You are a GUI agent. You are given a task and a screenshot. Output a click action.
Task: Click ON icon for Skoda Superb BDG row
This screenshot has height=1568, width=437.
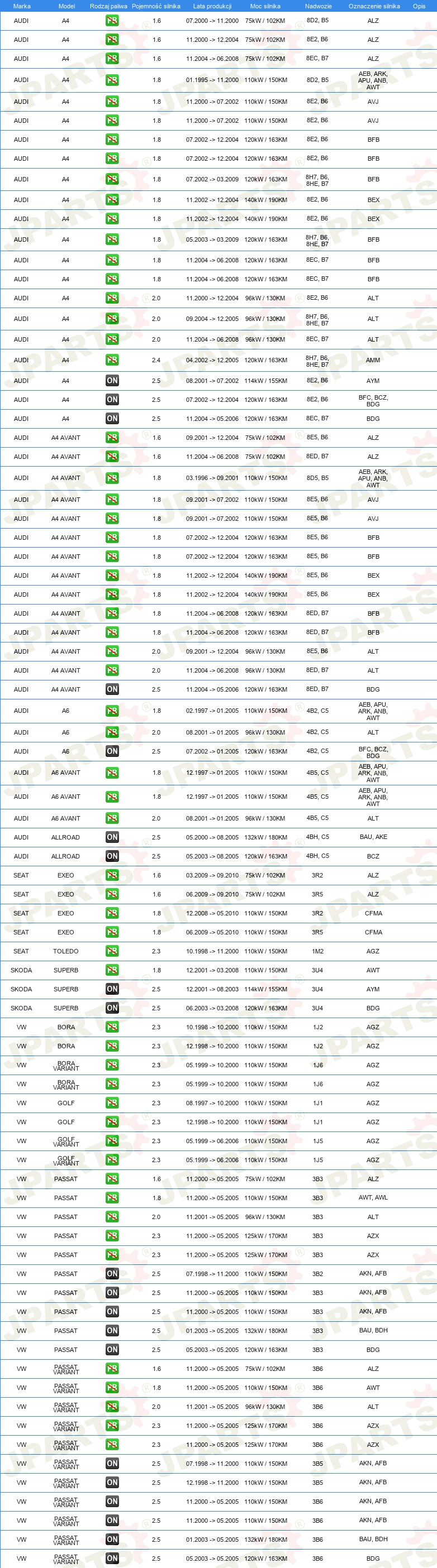pos(112,1008)
